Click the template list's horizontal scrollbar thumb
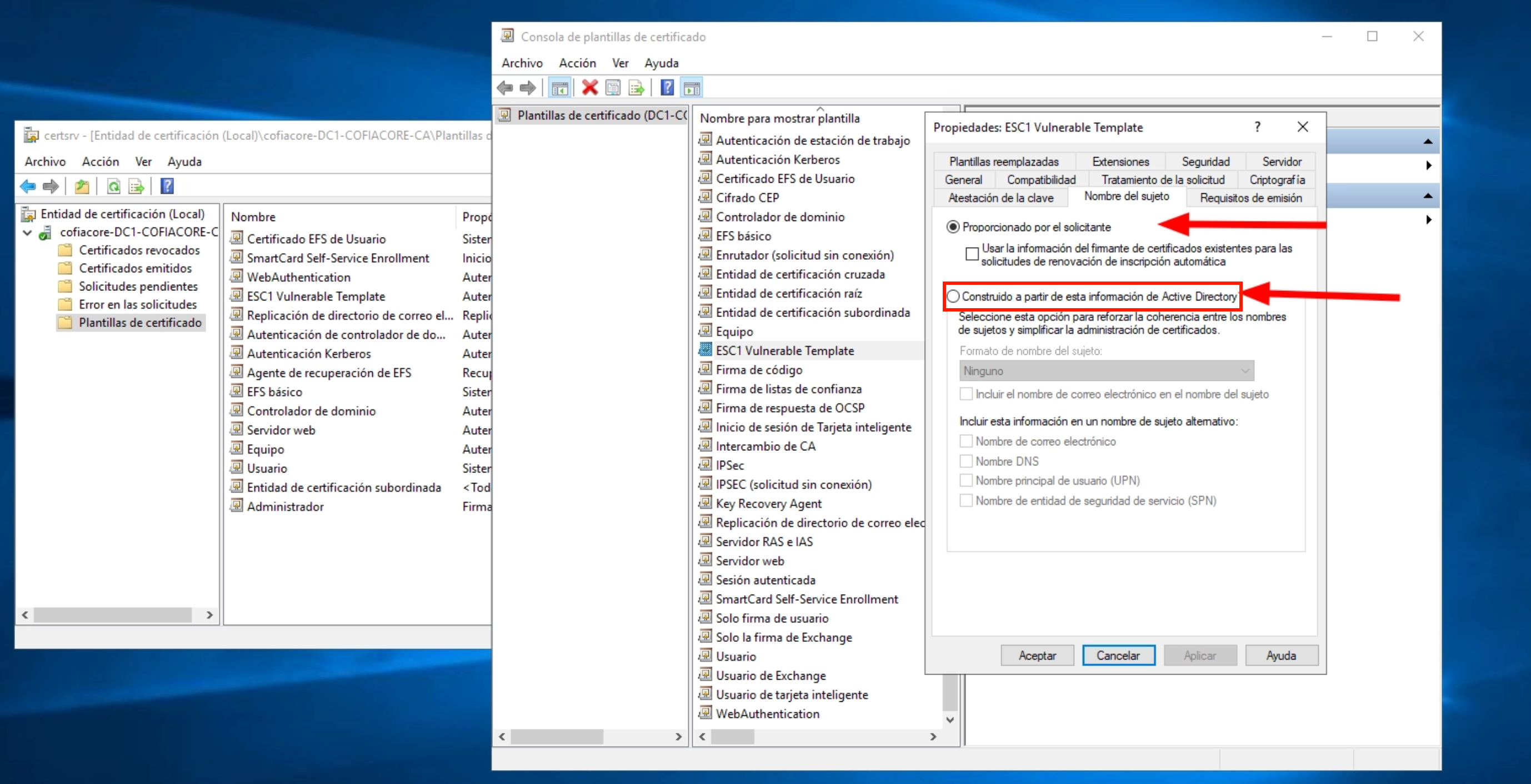 (x=732, y=736)
